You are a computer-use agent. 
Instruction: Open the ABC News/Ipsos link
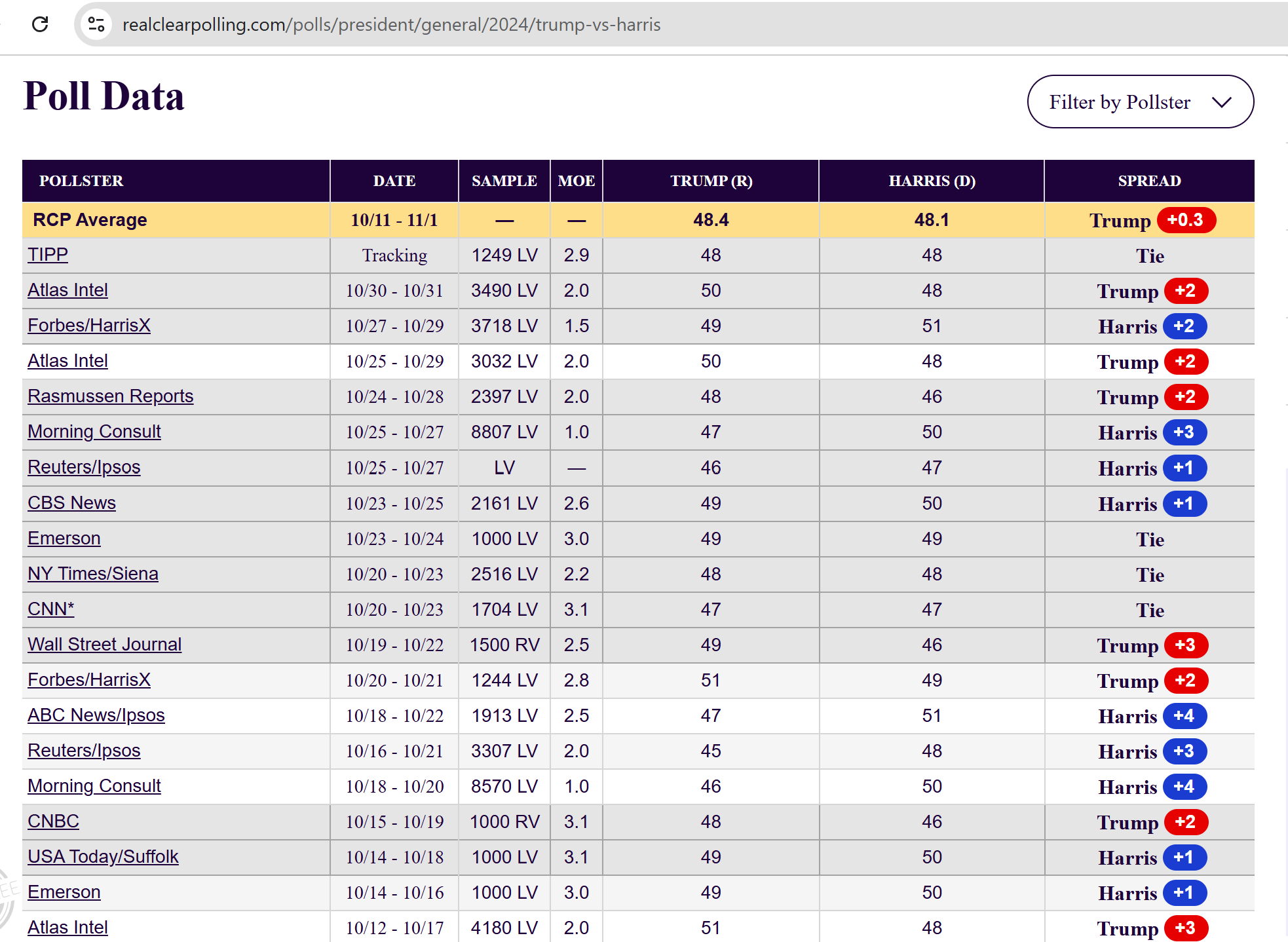pos(96,715)
